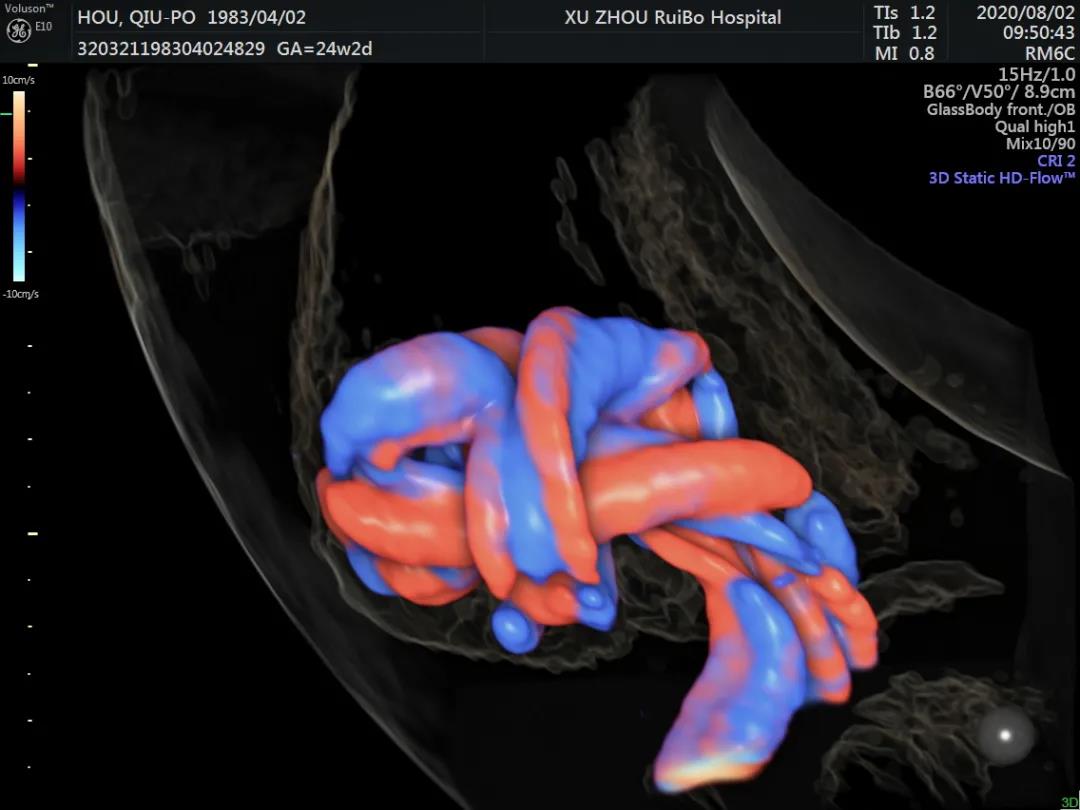Click the 10cm/s upper velocity limit label
Screen dimensions: 1080x810
(x=18, y=80)
